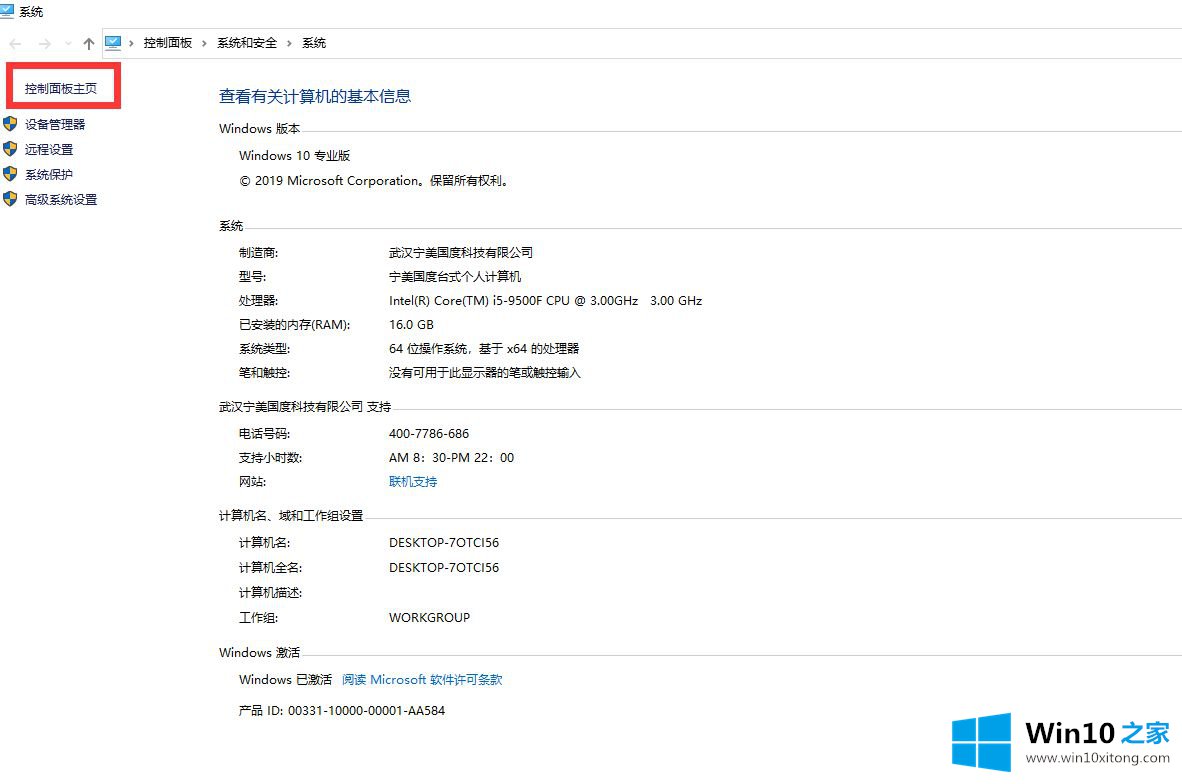Viewport: 1182px width, 784px height.
Task: Click product ID 00331-10000-00001-AA584
Action: pyautogui.click(x=342, y=710)
